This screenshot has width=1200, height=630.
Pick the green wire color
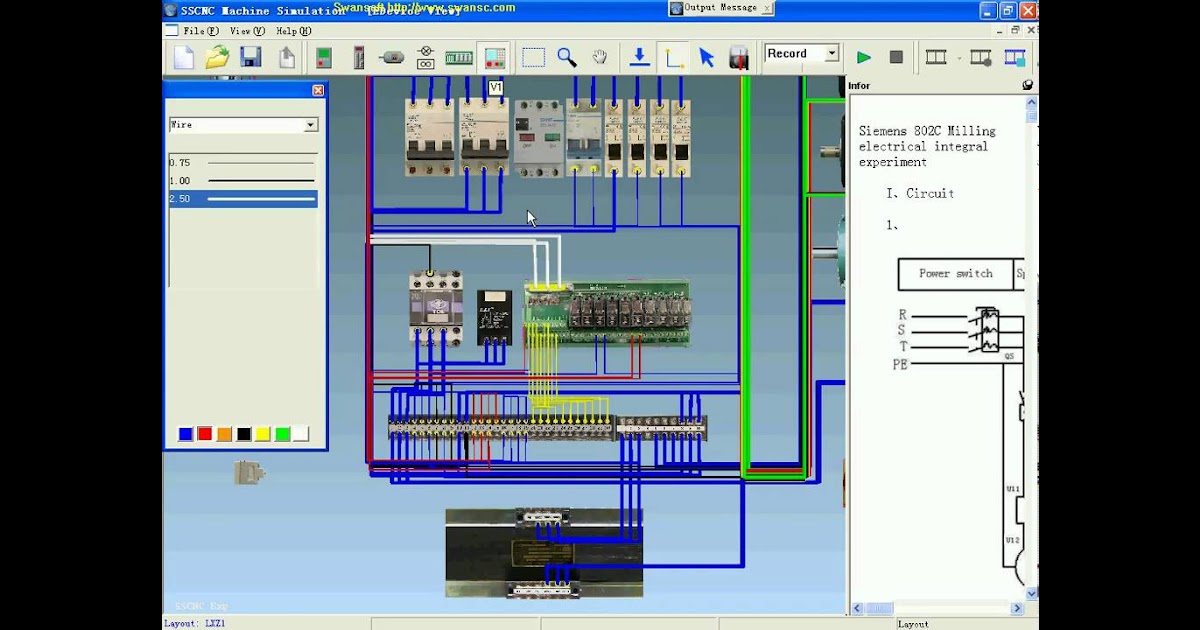(282, 434)
